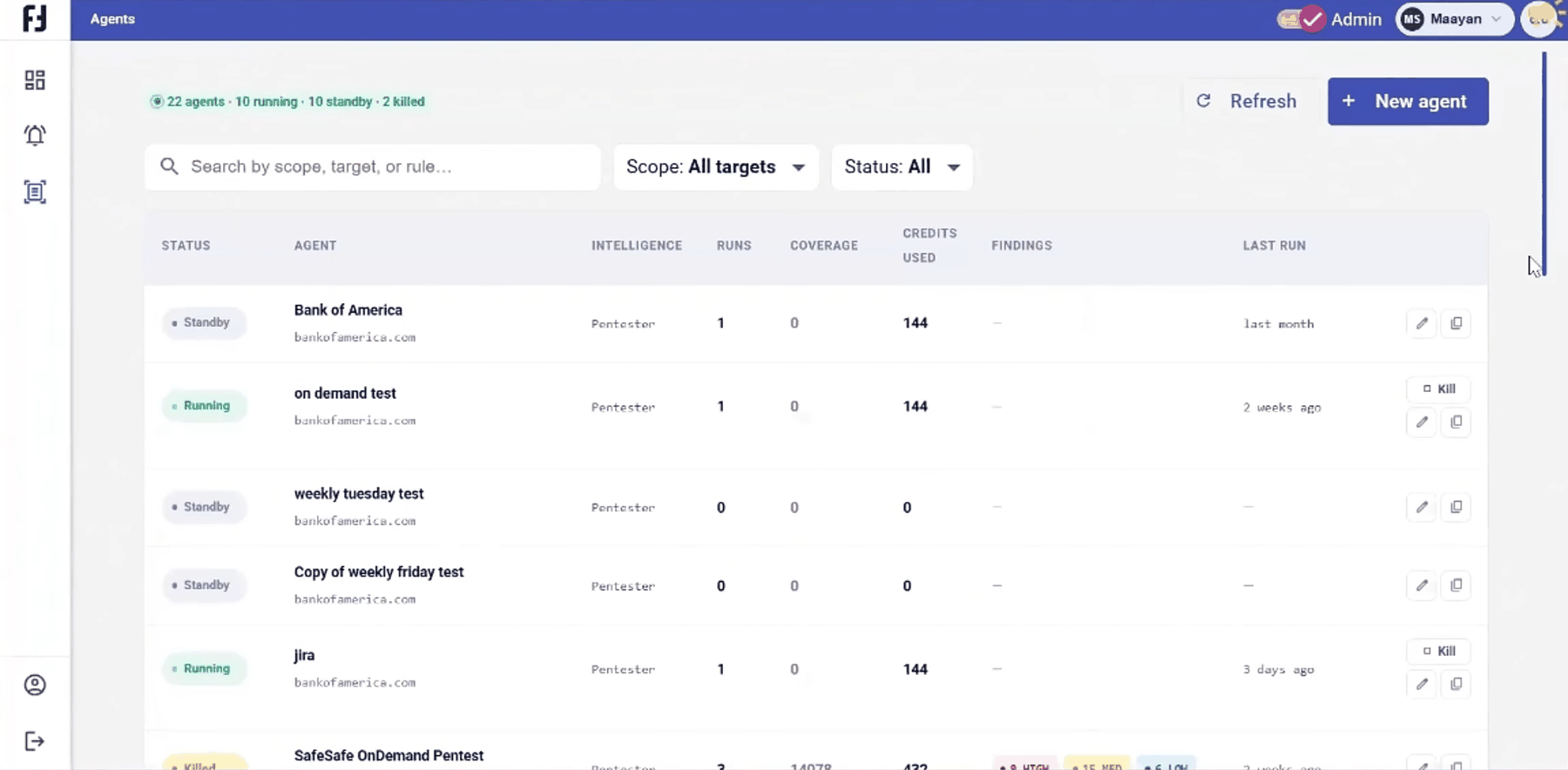Click the RUNS column header
The image size is (1568, 770).
click(x=734, y=246)
